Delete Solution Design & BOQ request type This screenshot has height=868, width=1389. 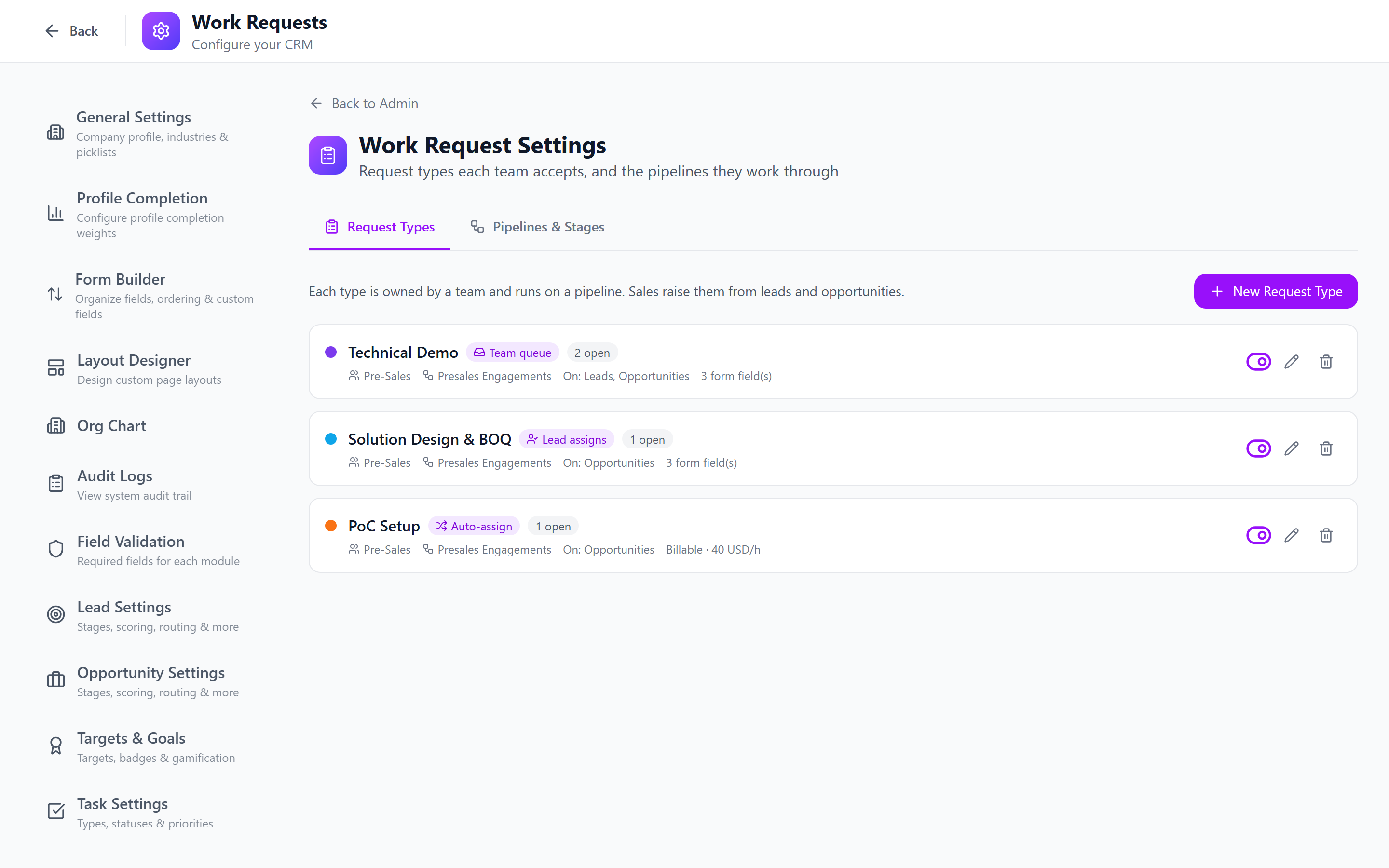click(1326, 448)
